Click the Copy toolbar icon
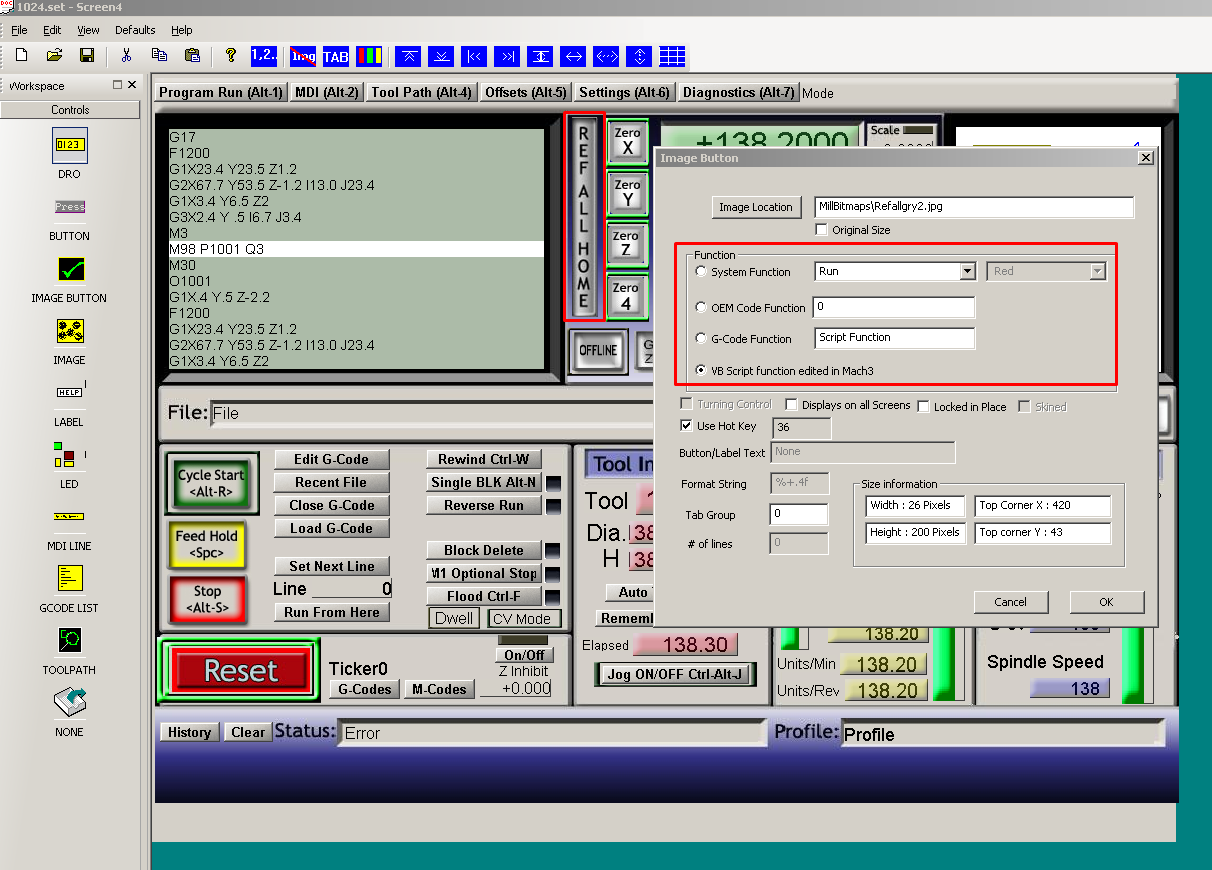The height and width of the screenshot is (870, 1212). (x=159, y=55)
